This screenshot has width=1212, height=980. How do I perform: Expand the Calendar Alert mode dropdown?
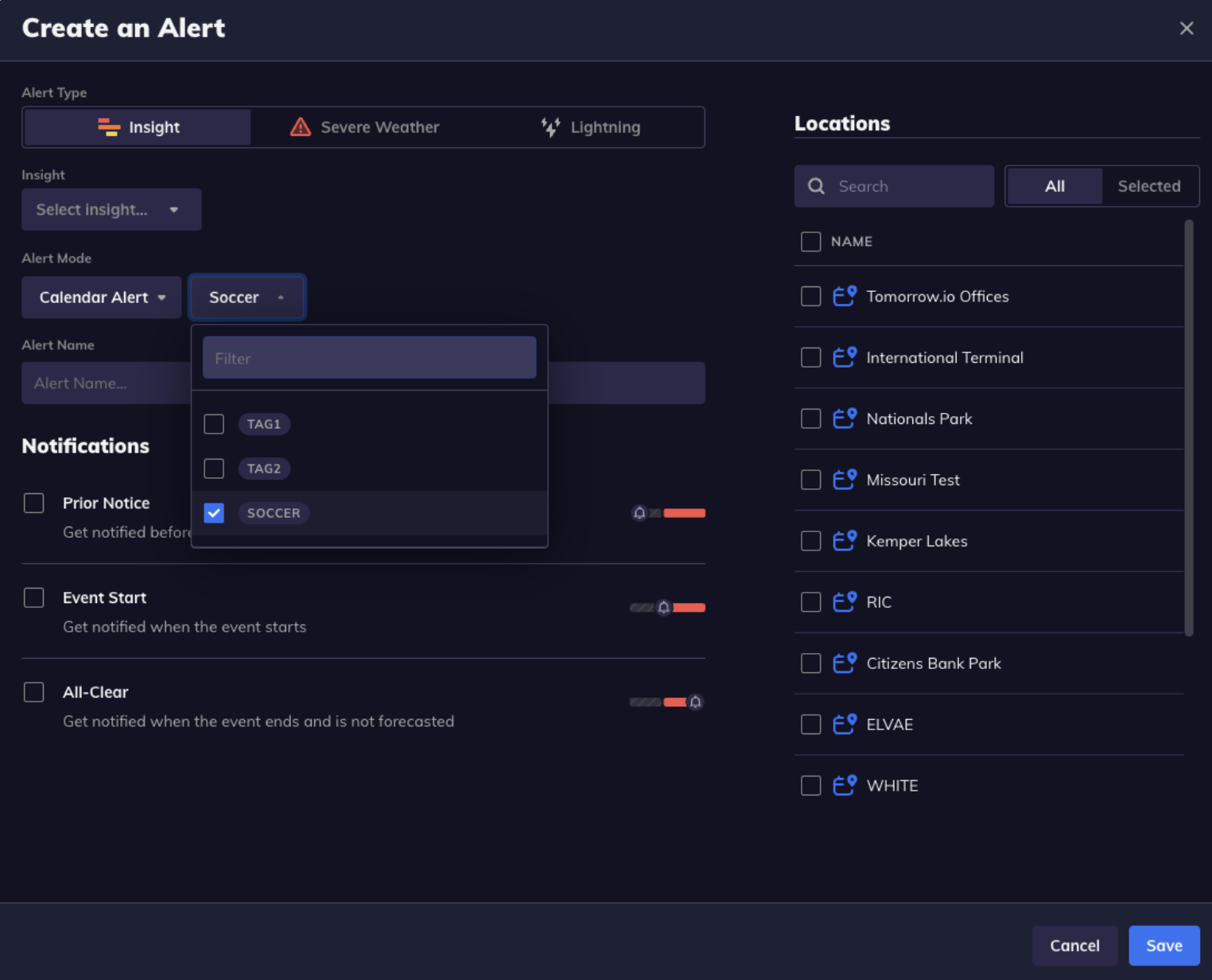click(102, 297)
